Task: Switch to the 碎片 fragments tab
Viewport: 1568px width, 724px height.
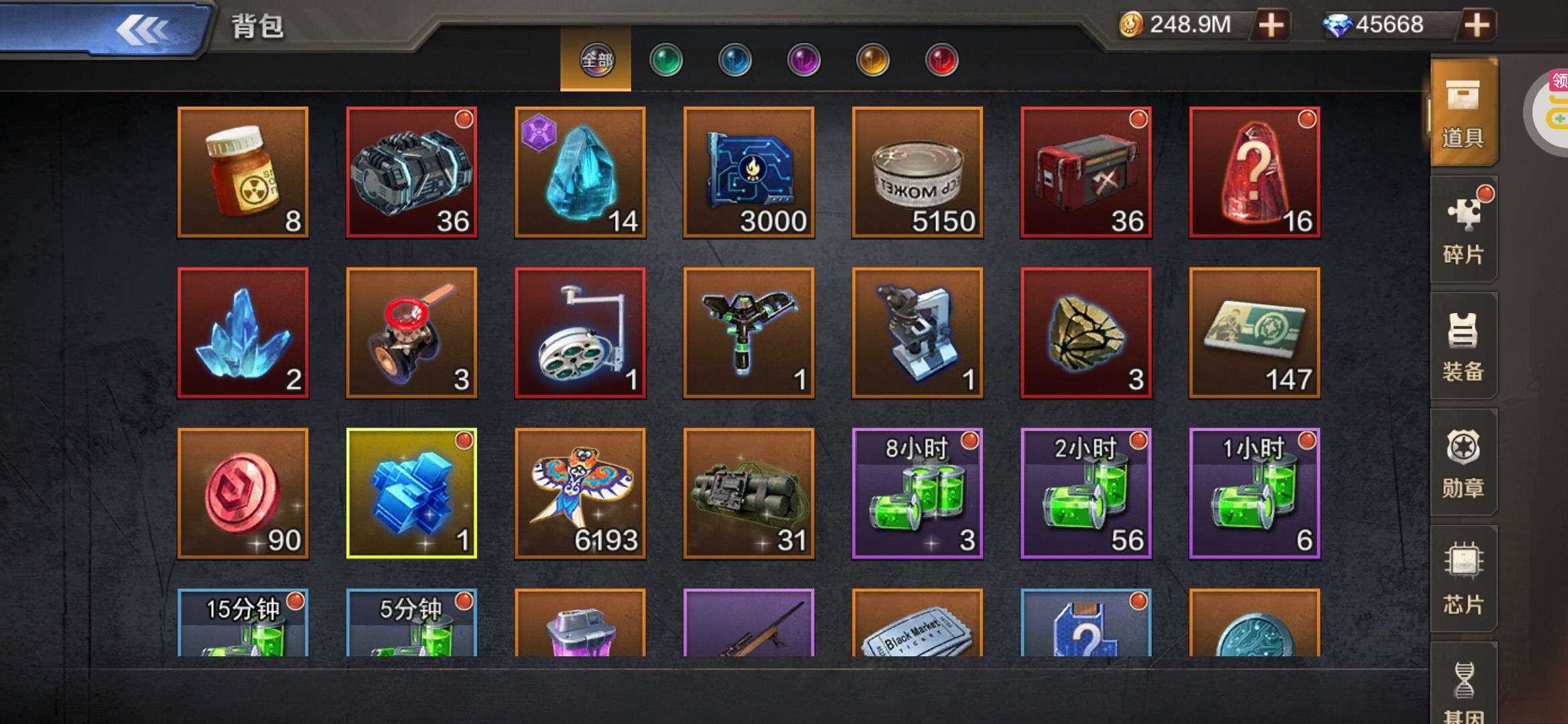Action: (x=1463, y=229)
